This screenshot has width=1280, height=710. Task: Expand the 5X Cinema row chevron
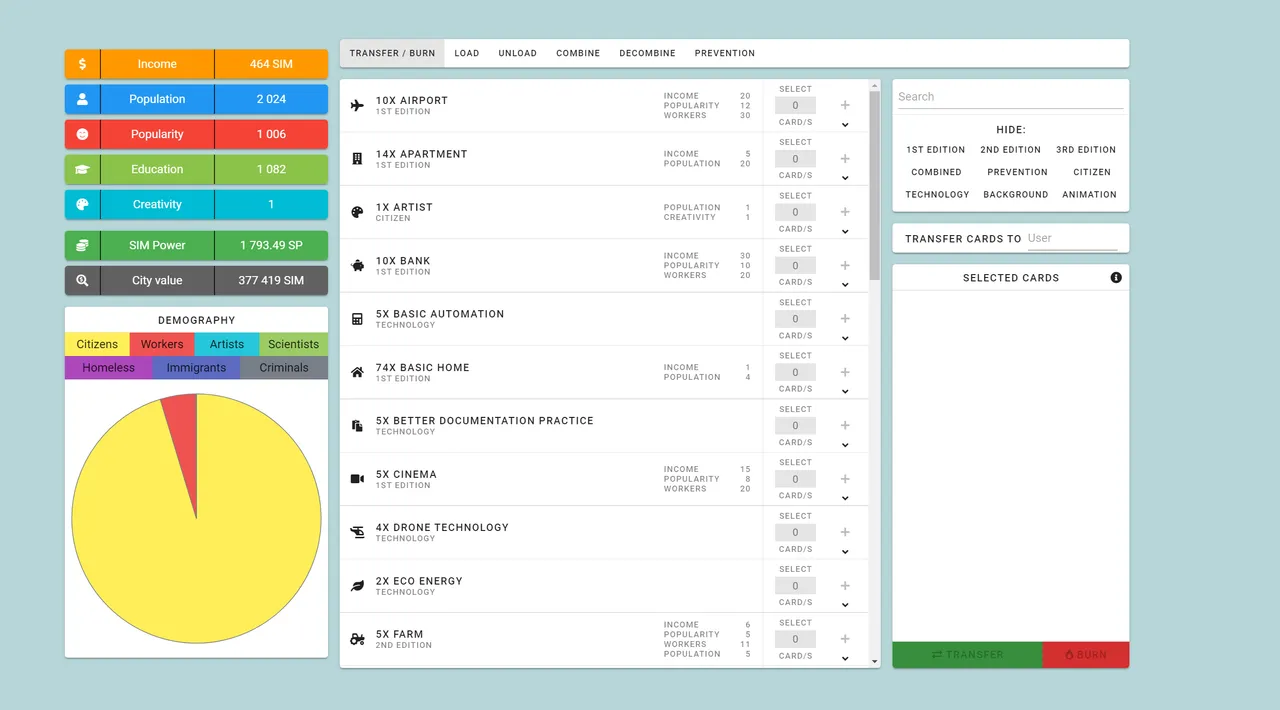click(845, 498)
